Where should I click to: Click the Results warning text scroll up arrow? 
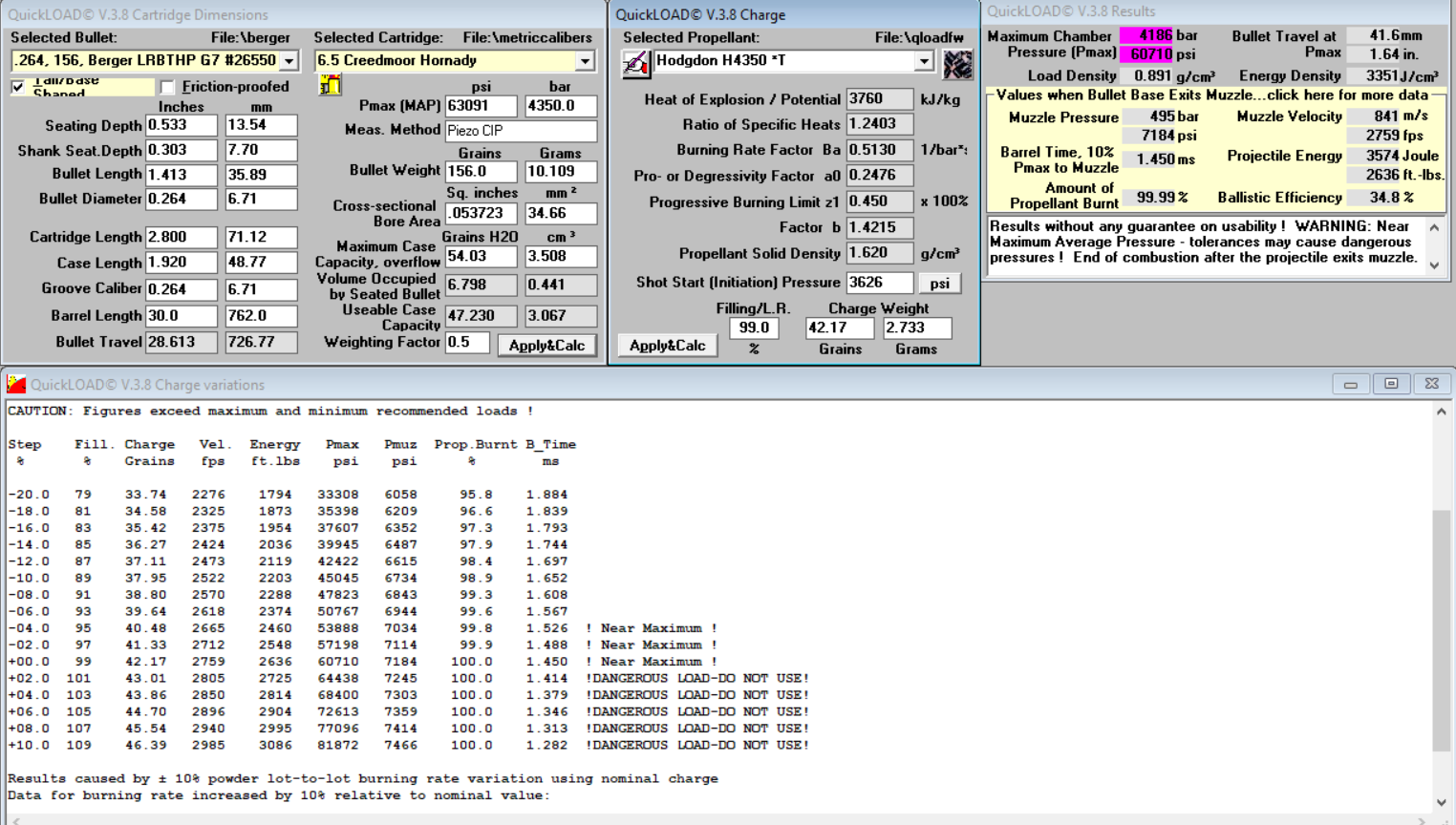tap(1434, 227)
